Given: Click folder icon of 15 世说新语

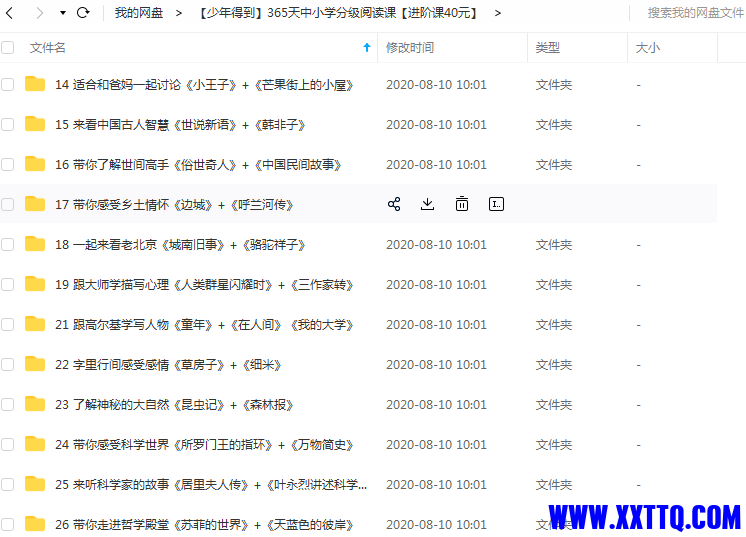Looking at the screenshot, I should [35, 124].
